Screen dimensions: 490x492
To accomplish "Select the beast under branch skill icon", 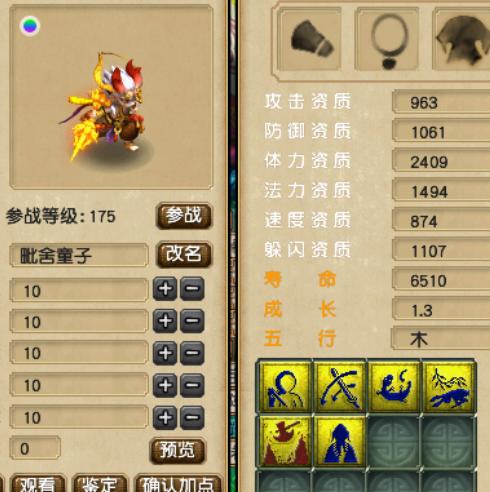I will tap(448, 387).
